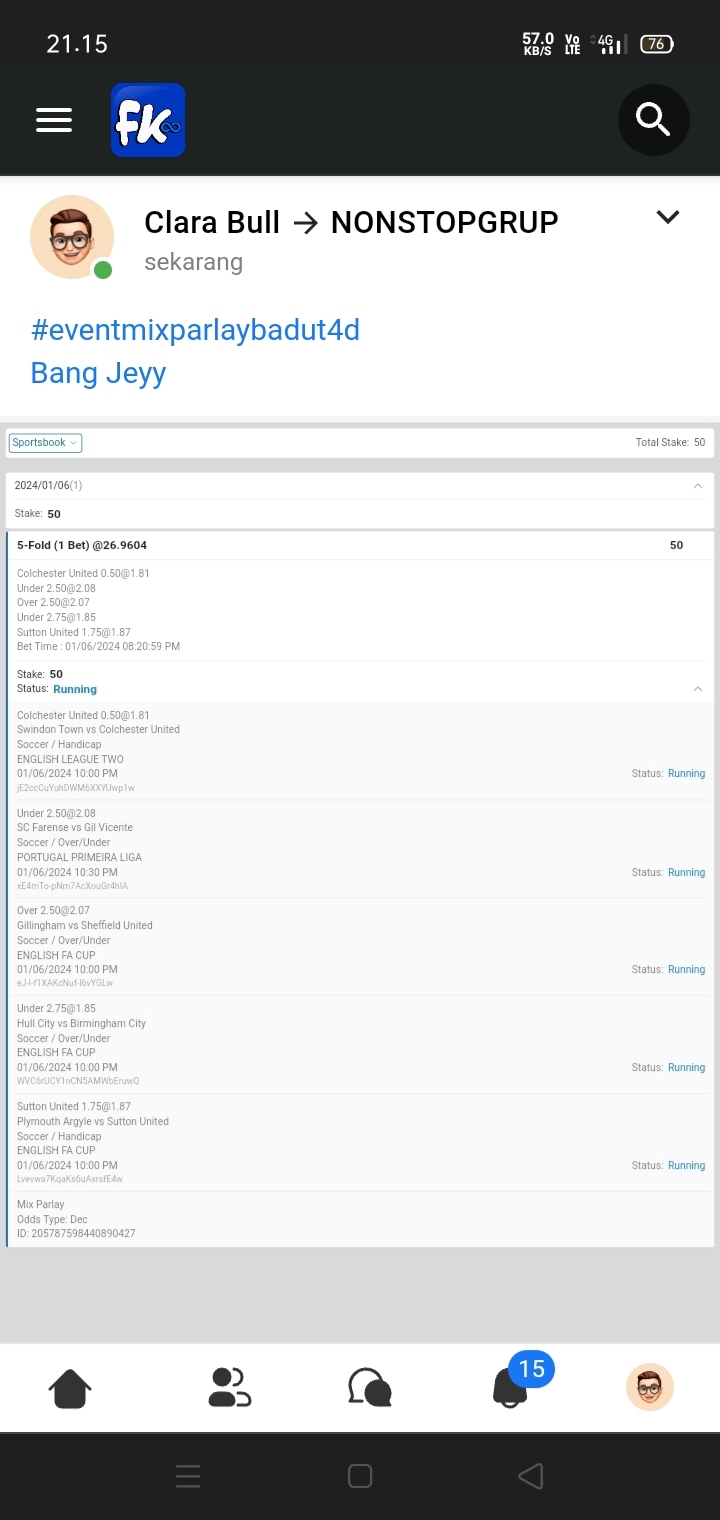This screenshot has height=1520, width=720.
Task: Open the Bang Jeyy mention link
Action: tap(98, 373)
